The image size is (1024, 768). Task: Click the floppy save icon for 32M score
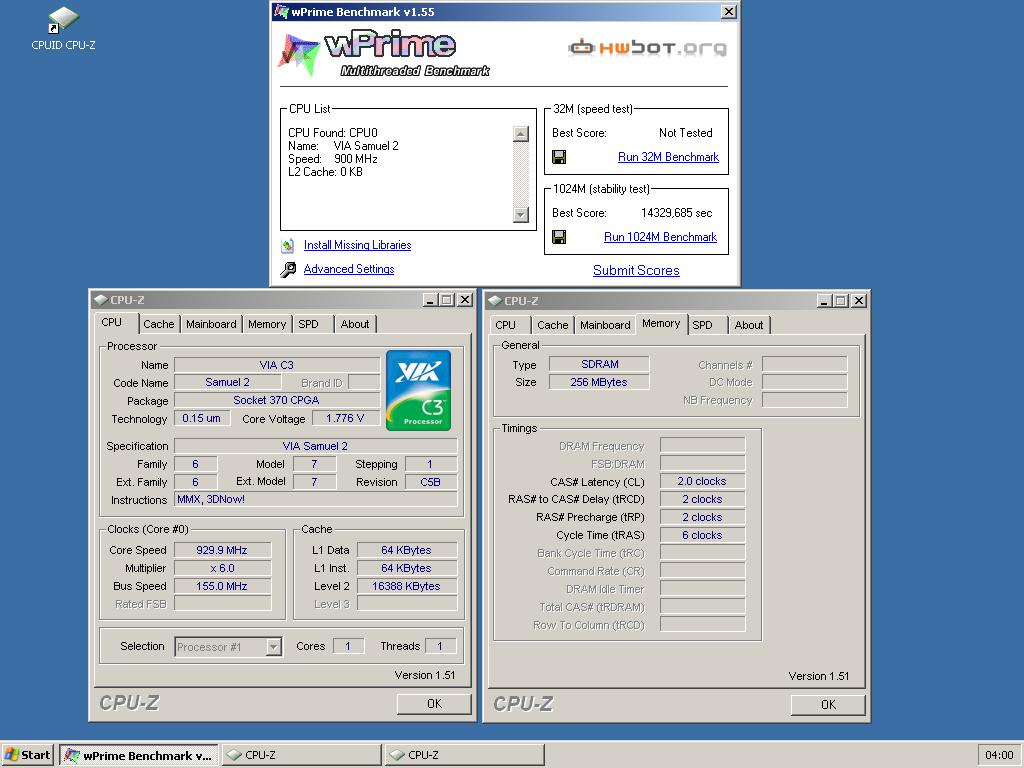559,157
